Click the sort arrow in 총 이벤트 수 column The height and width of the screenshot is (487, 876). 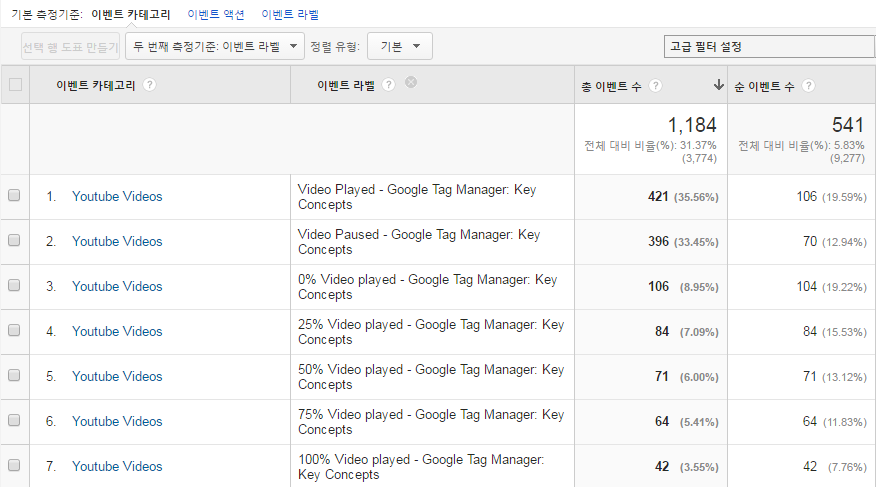(718, 85)
